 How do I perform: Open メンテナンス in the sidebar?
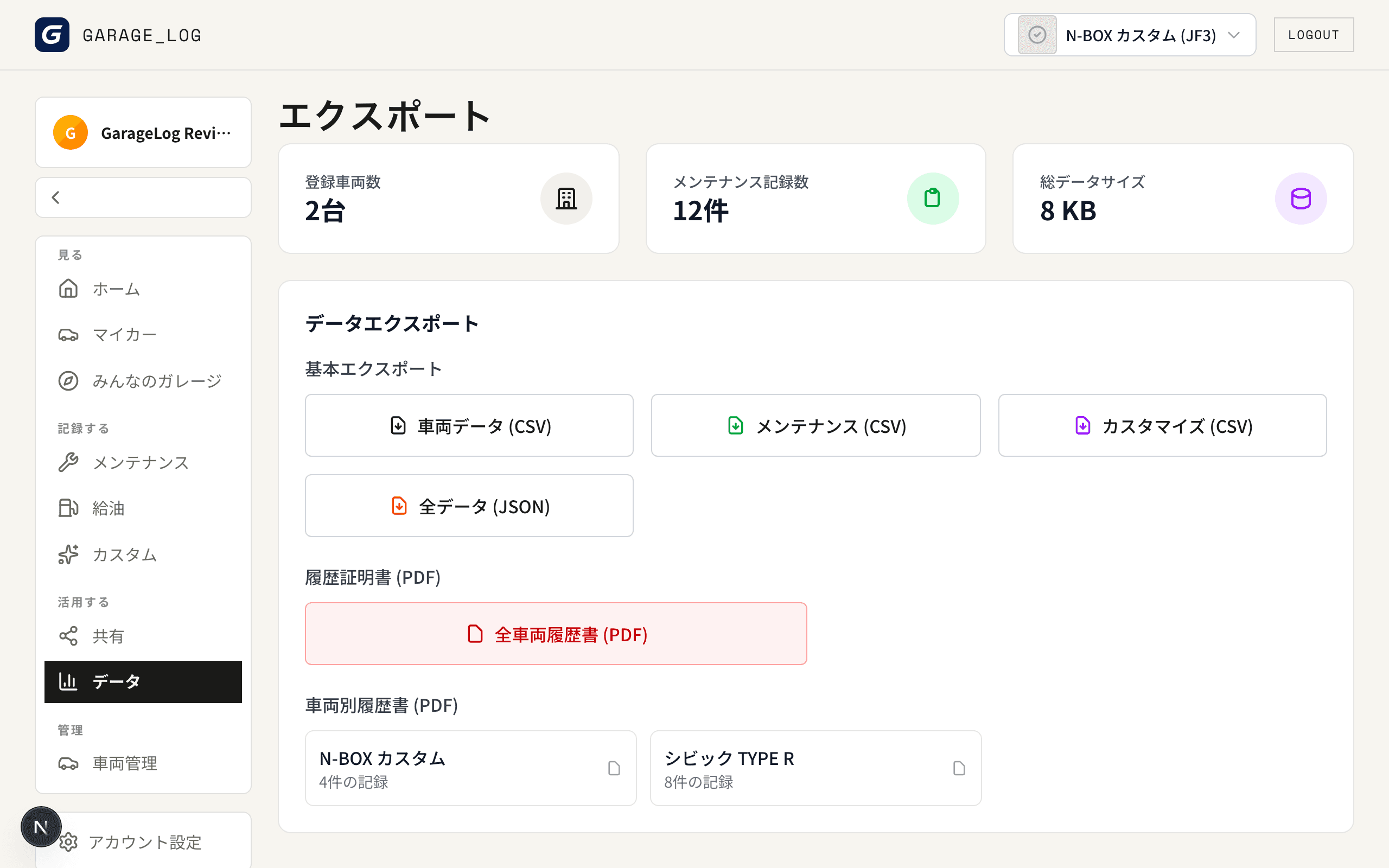143,462
